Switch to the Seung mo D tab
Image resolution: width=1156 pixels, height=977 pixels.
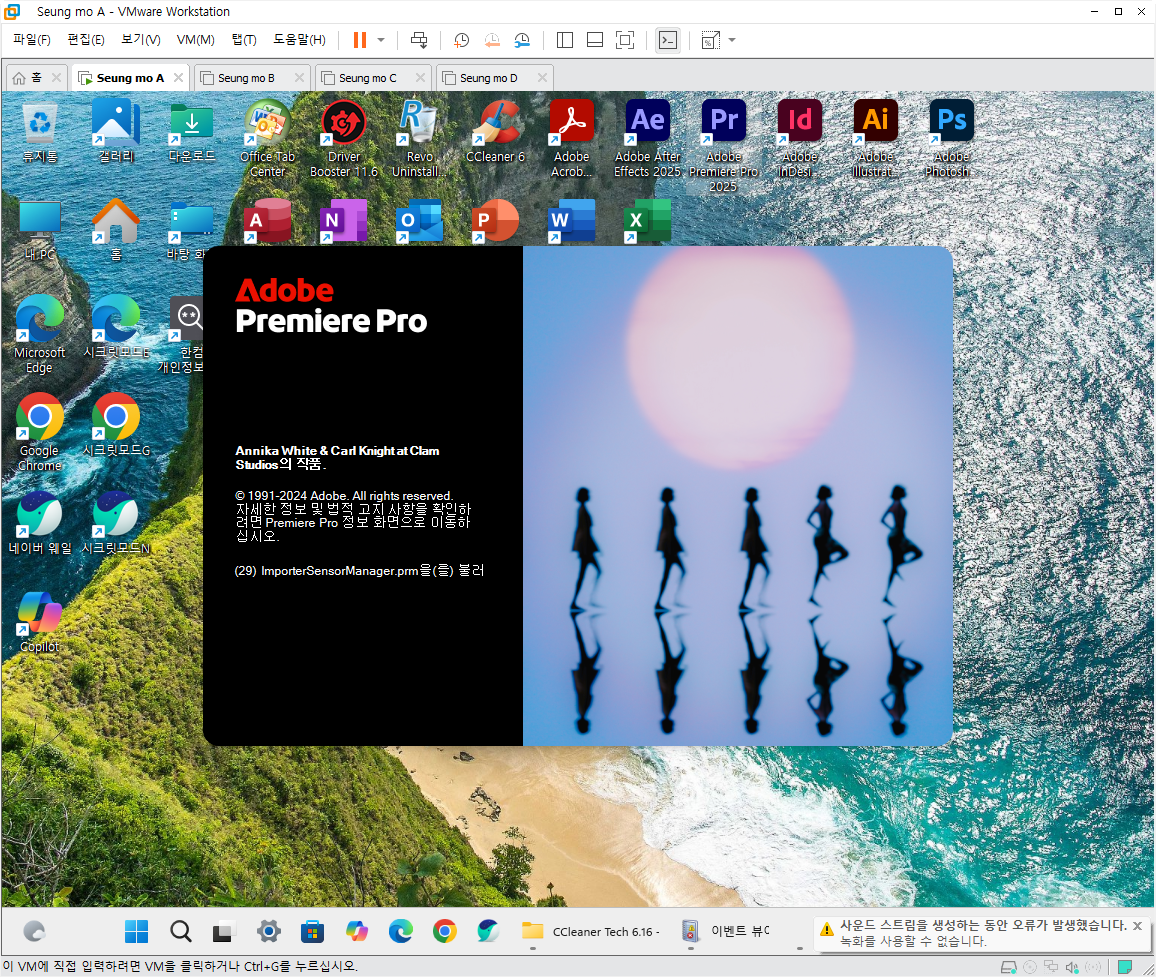[x=488, y=77]
